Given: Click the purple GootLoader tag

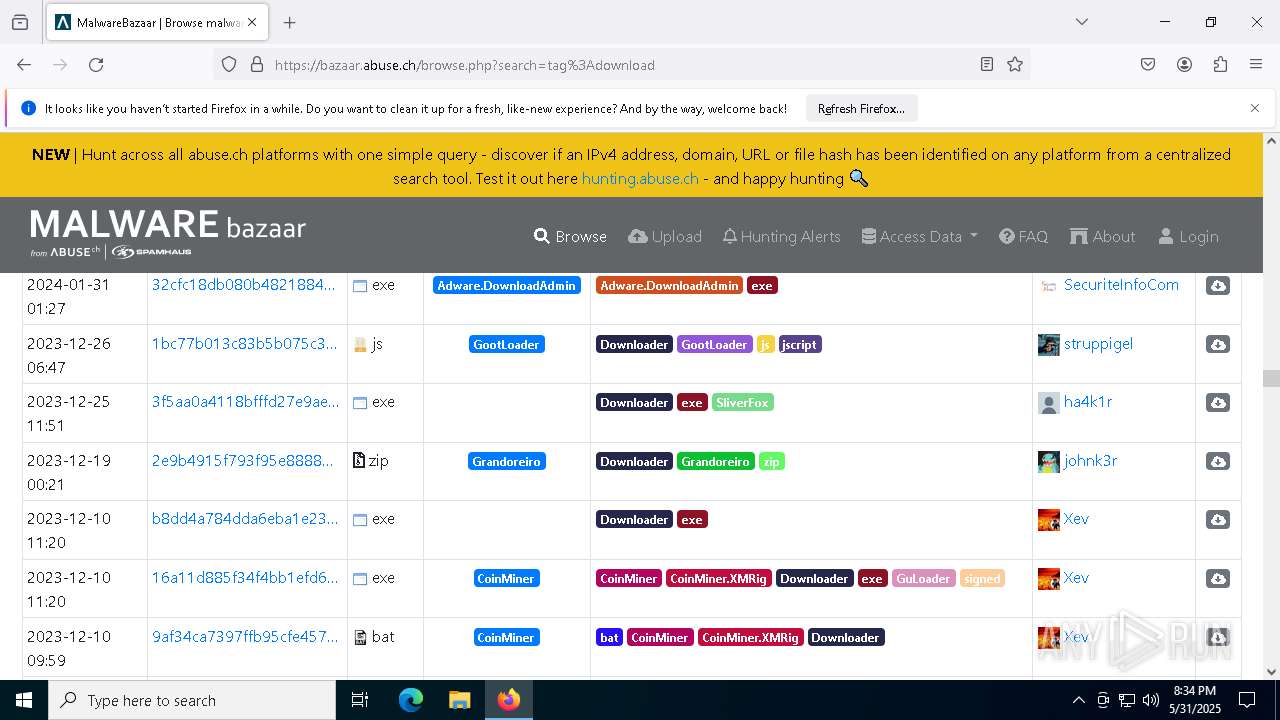Looking at the screenshot, I should [x=715, y=344].
